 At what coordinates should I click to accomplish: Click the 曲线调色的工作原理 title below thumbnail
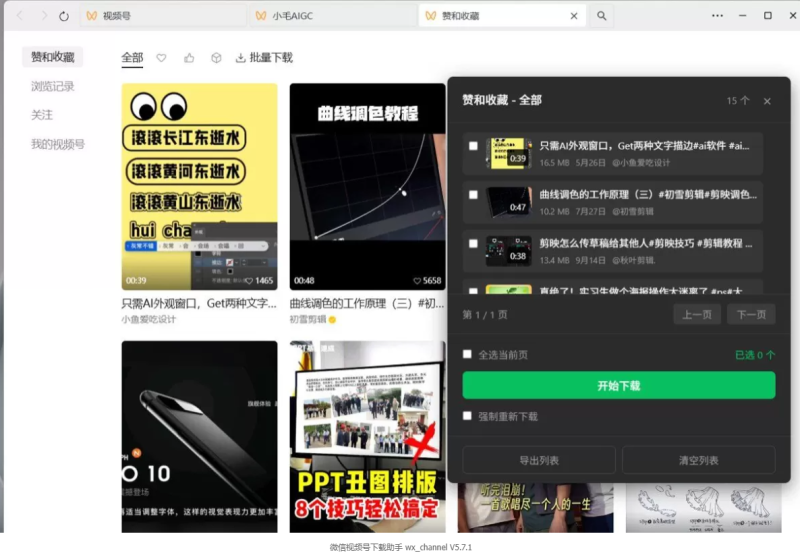click(x=367, y=304)
